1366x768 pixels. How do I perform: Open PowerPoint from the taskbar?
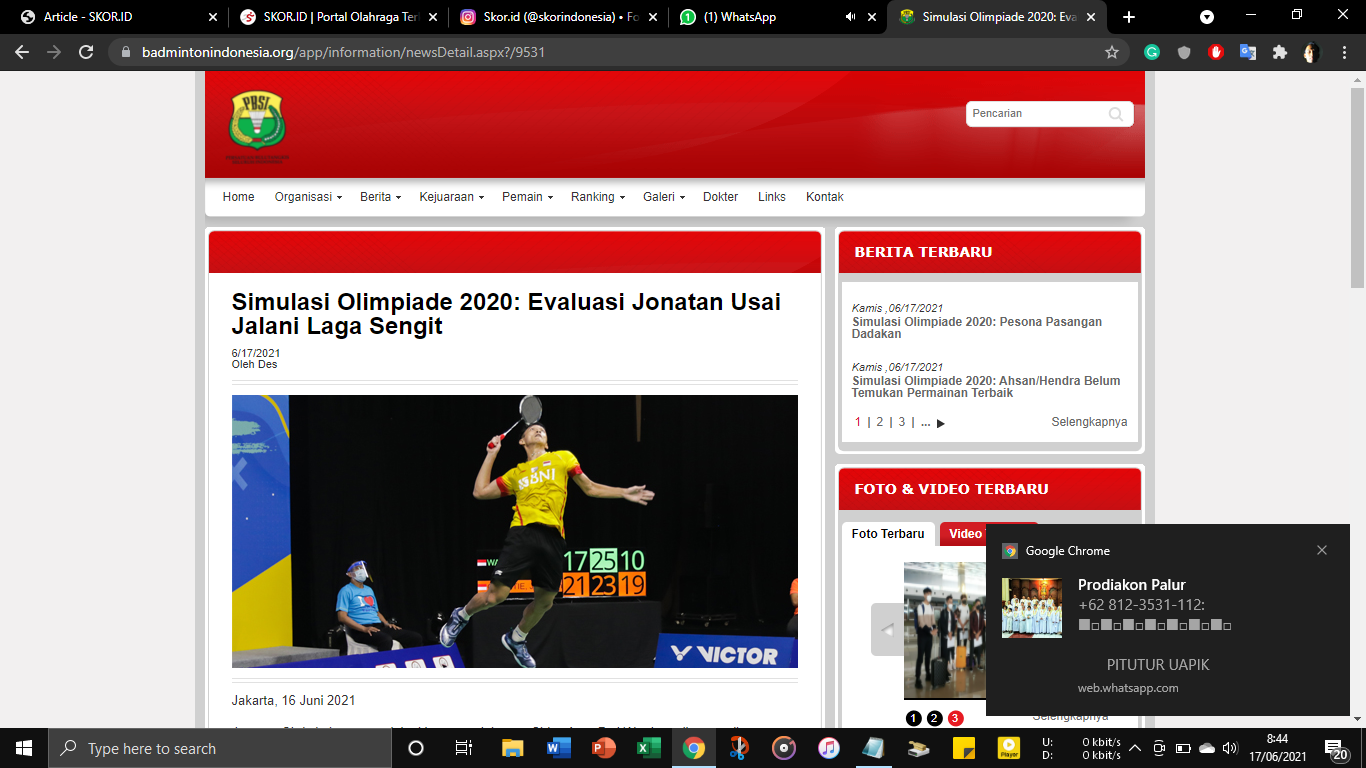pyautogui.click(x=603, y=748)
